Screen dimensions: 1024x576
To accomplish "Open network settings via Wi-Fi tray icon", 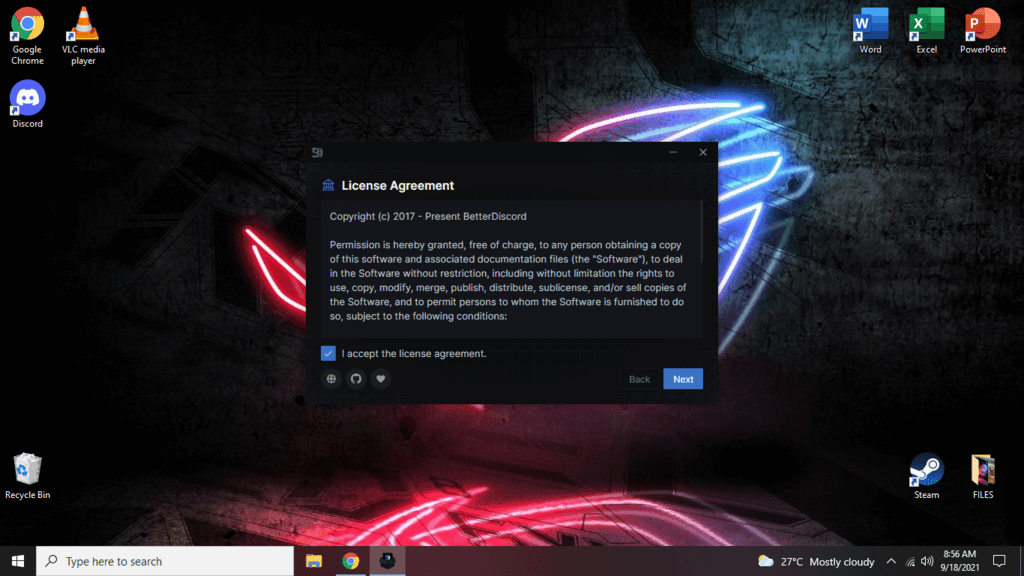I will [910, 561].
